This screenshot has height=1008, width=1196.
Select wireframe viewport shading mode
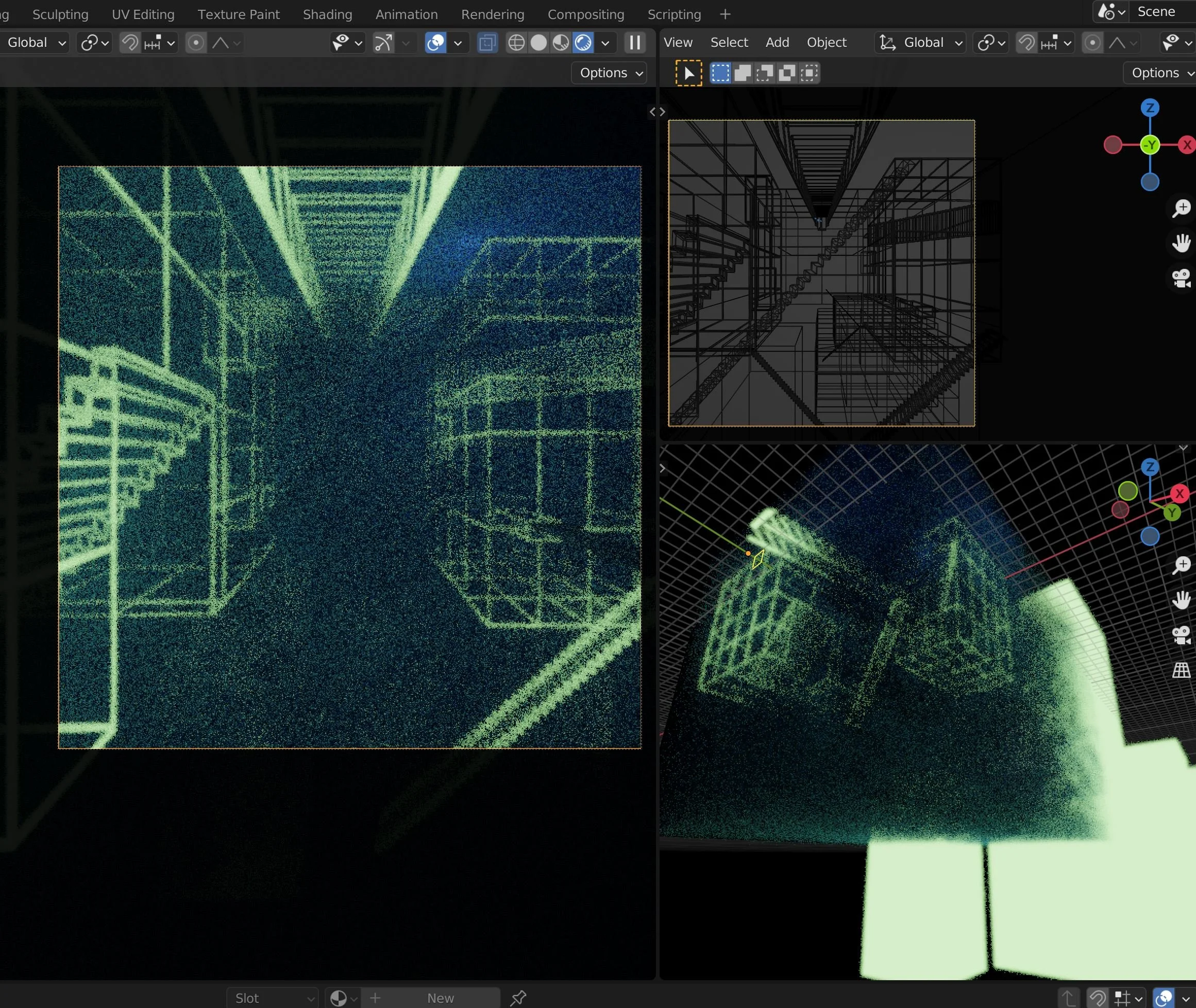(x=516, y=43)
